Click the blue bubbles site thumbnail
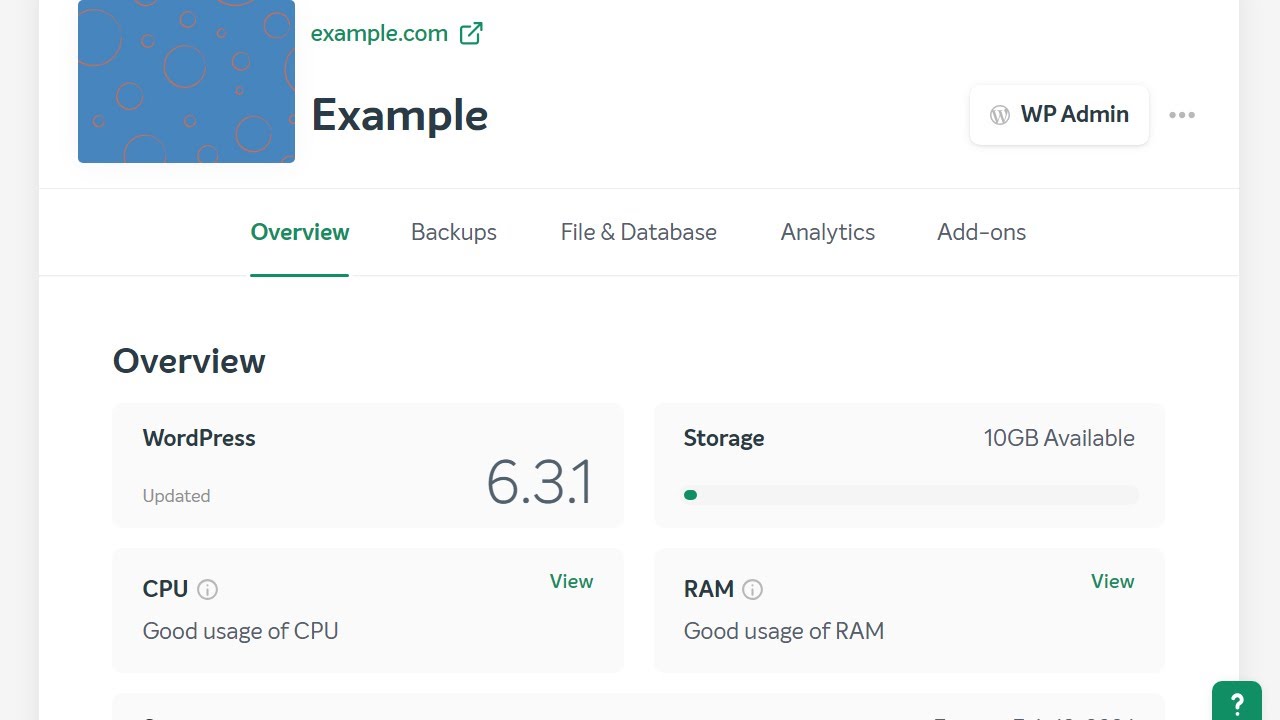This screenshot has height=720, width=1280. click(186, 81)
